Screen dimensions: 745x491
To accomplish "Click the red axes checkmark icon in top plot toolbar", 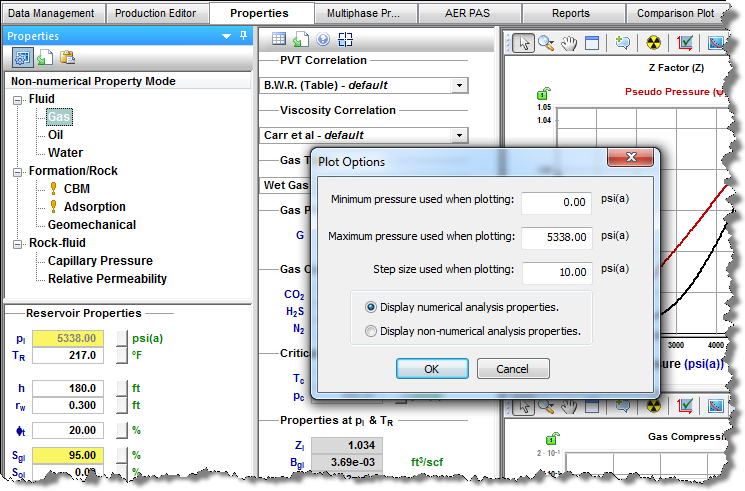I will (685, 43).
